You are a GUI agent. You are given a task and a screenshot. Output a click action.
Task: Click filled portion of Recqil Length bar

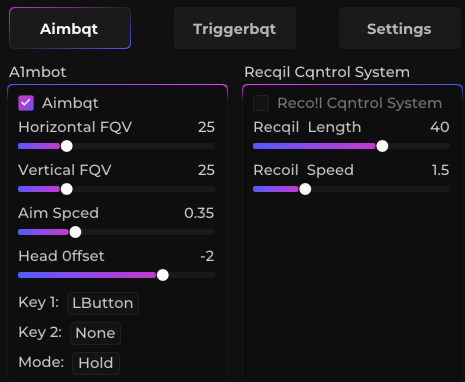(314, 146)
